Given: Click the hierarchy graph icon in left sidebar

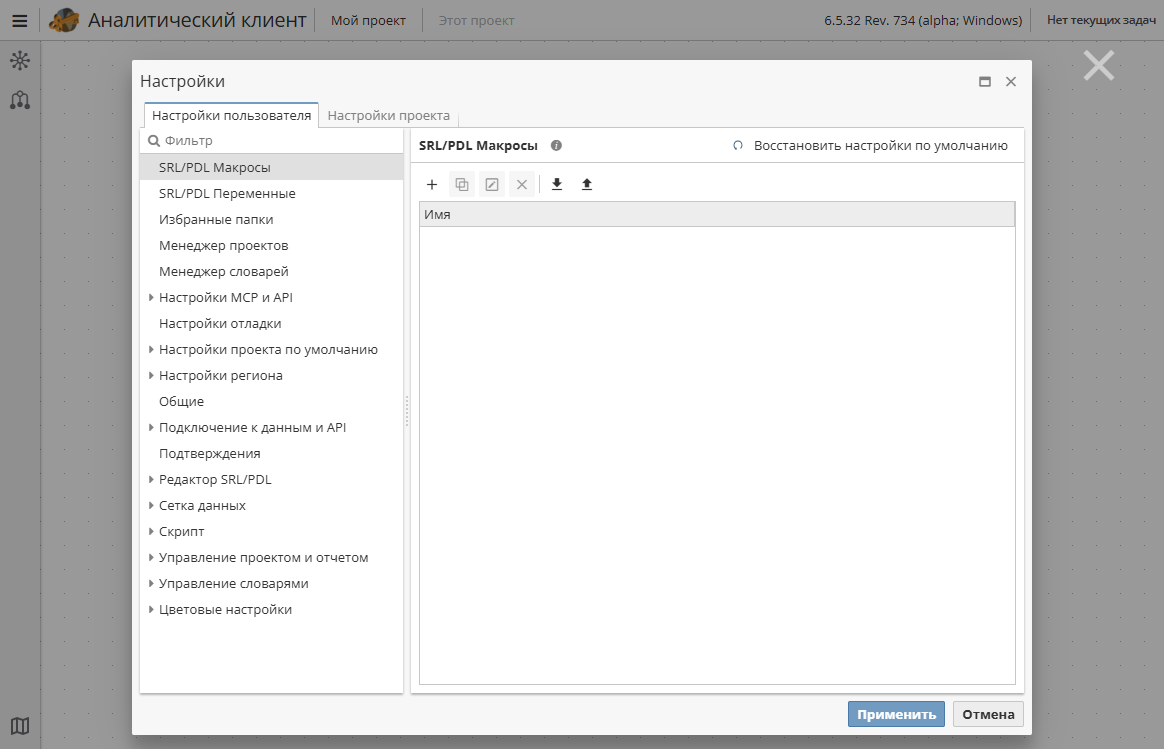Looking at the screenshot, I should [x=19, y=100].
